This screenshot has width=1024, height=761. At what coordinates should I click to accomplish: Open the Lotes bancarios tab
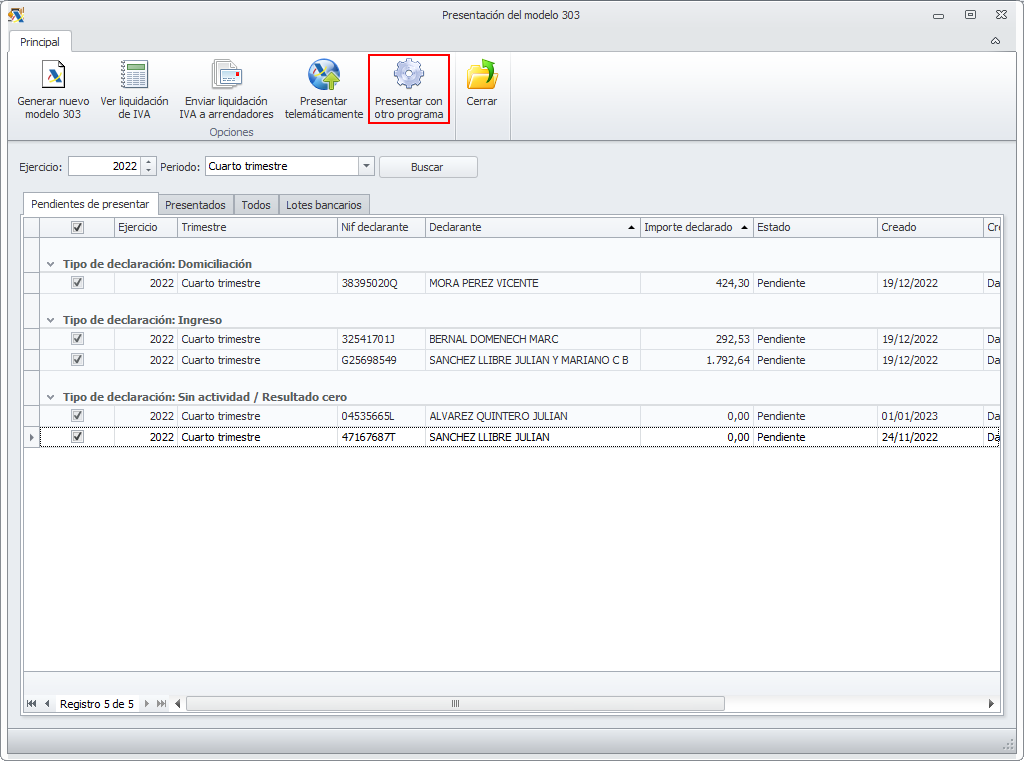[x=323, y=204]
